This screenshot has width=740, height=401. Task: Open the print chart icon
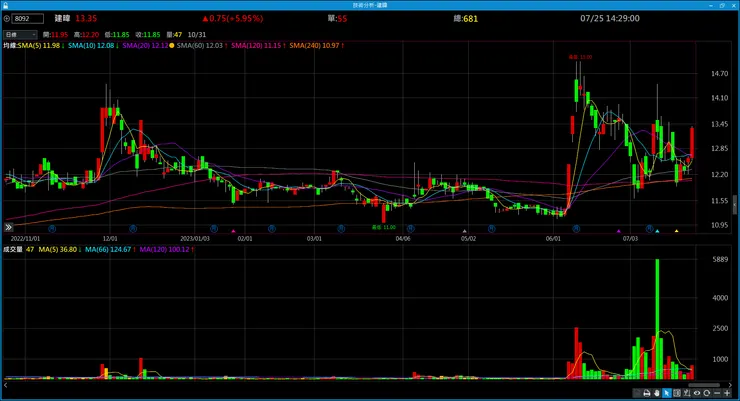tap(647, 393)
